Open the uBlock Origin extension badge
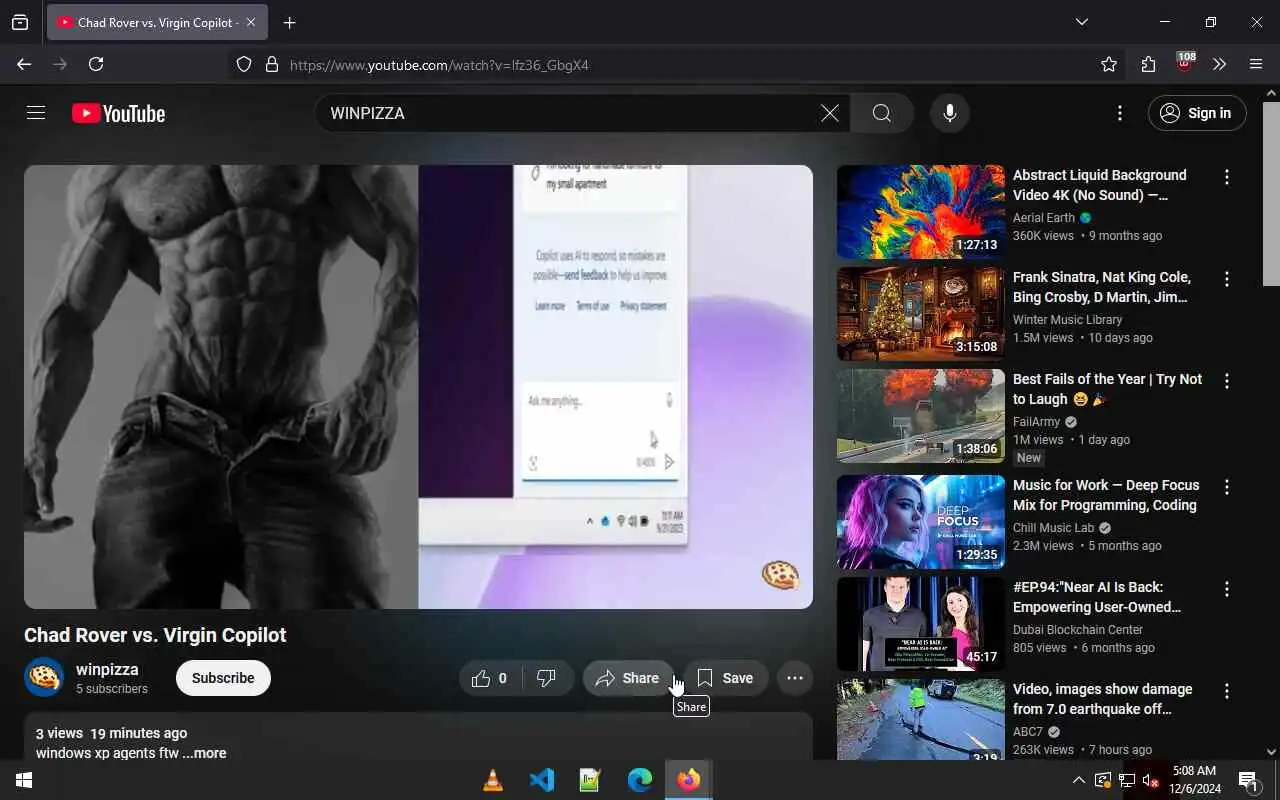 tap(1184, 62)
